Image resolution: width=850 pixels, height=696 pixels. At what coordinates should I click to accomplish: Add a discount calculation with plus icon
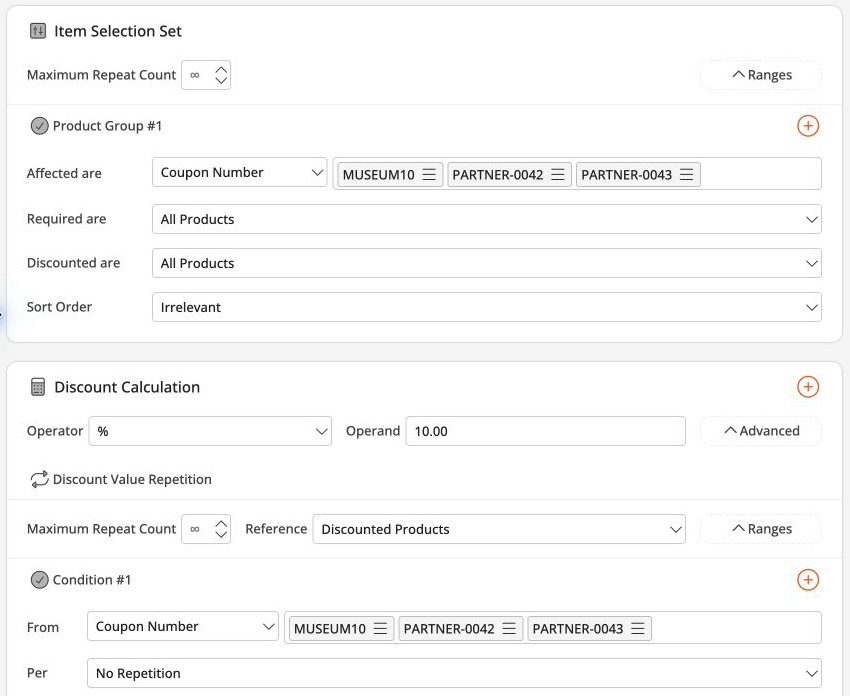pos(808,386)
